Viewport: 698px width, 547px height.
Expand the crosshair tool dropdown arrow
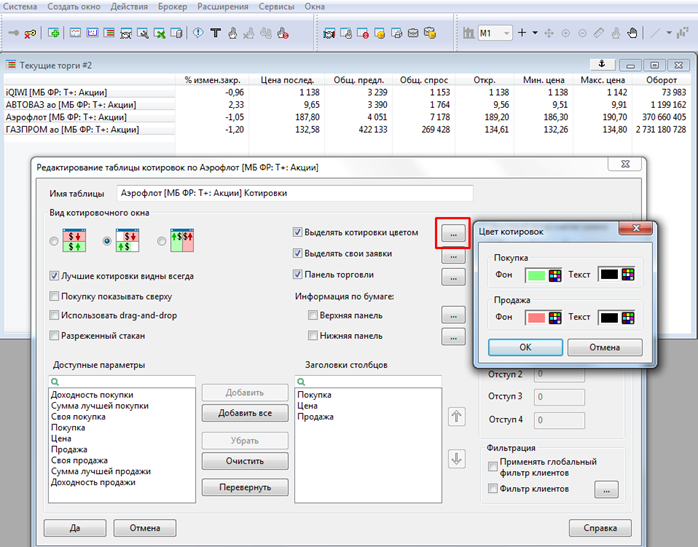535,33
